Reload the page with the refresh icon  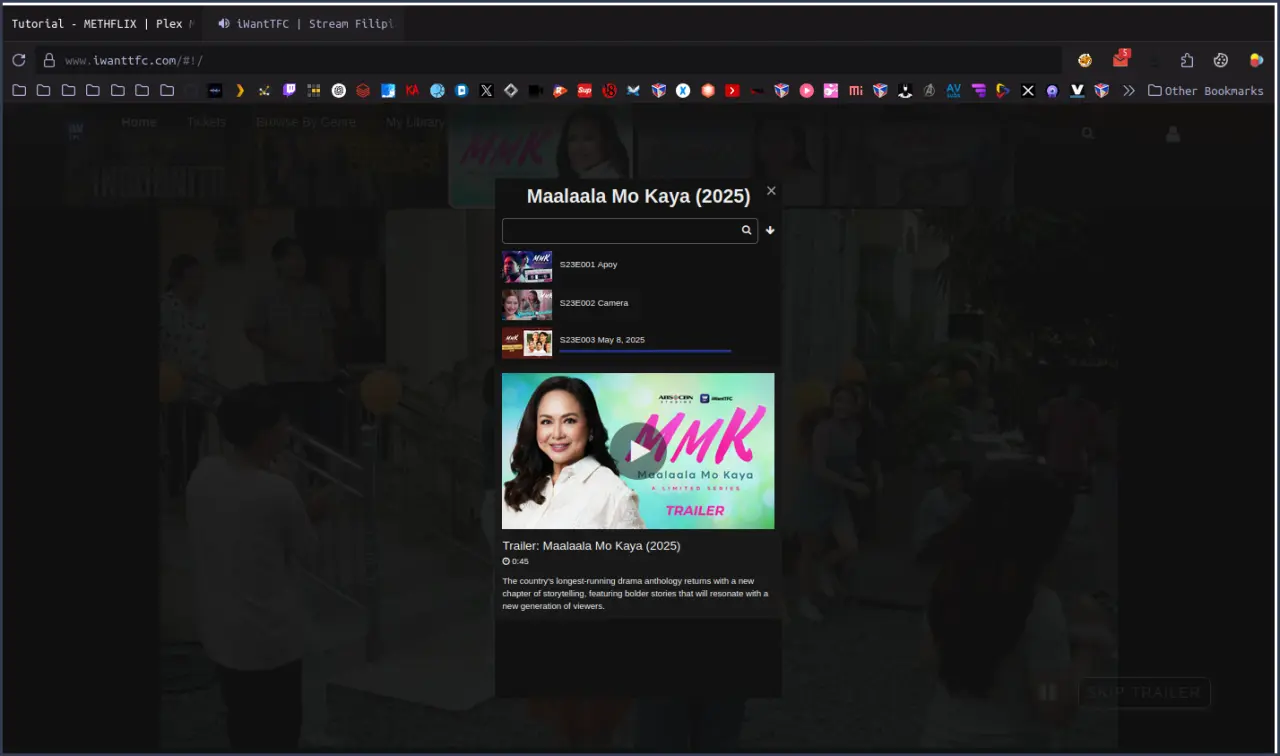click(18, 60)
